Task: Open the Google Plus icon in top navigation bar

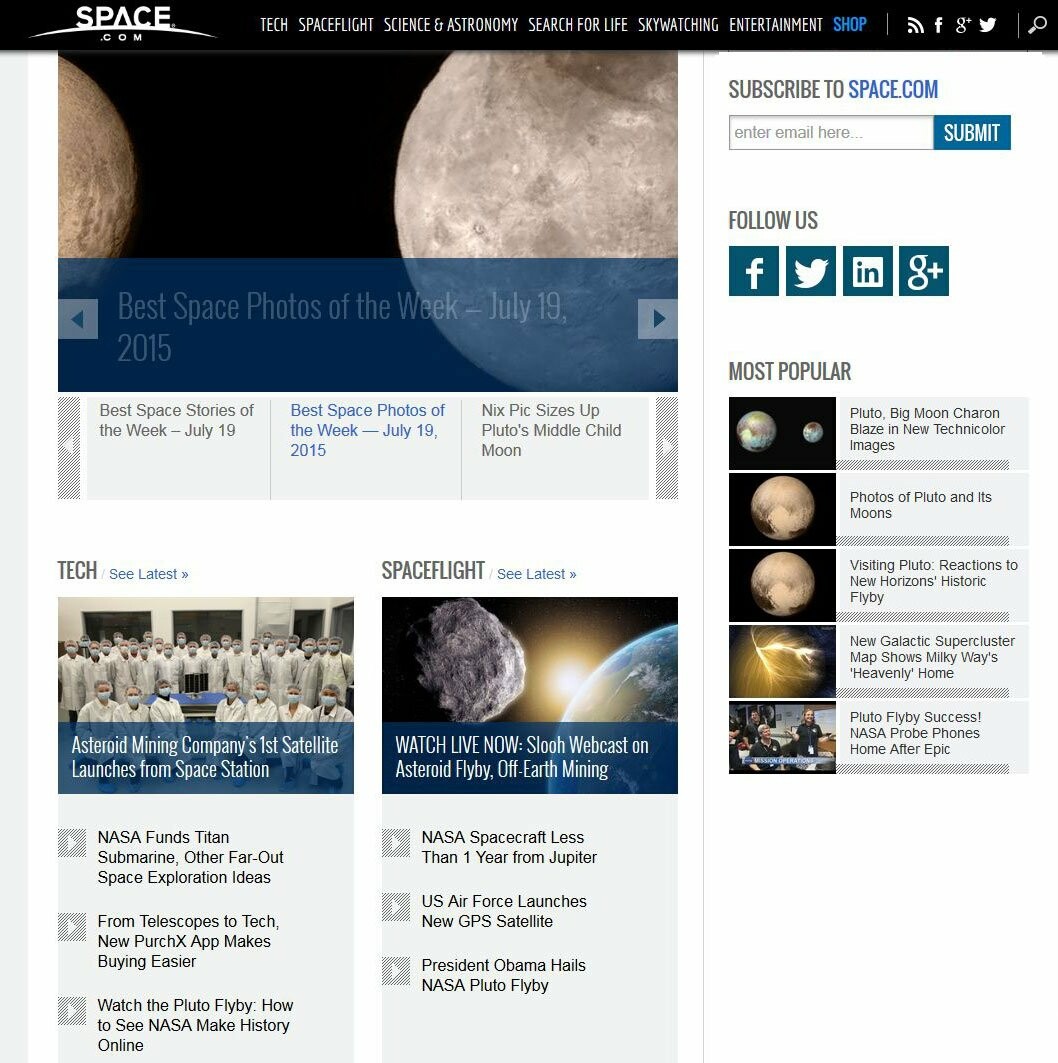Action: pyautogui.click(x=962, y=25)
